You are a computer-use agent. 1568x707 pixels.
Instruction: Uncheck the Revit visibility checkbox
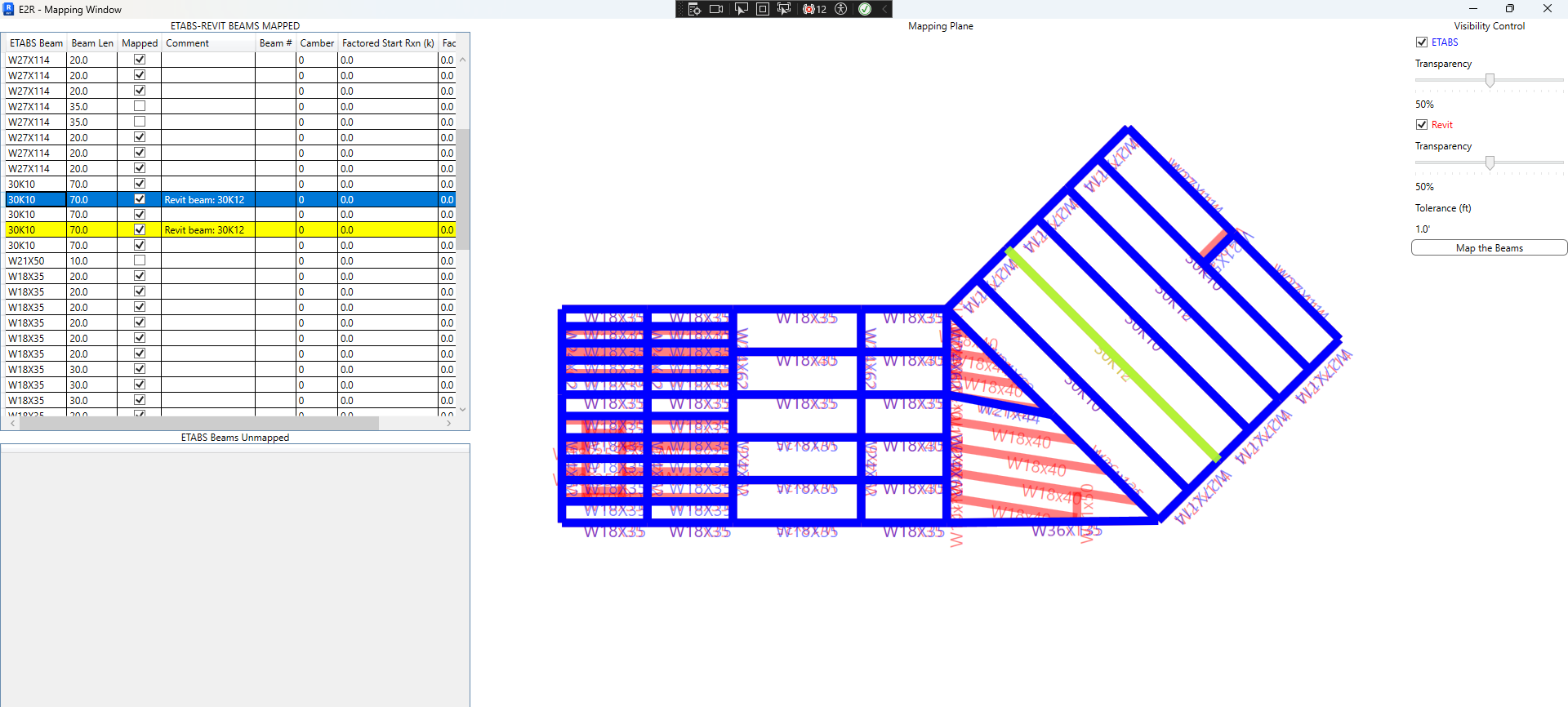(x=1422, y=125)
